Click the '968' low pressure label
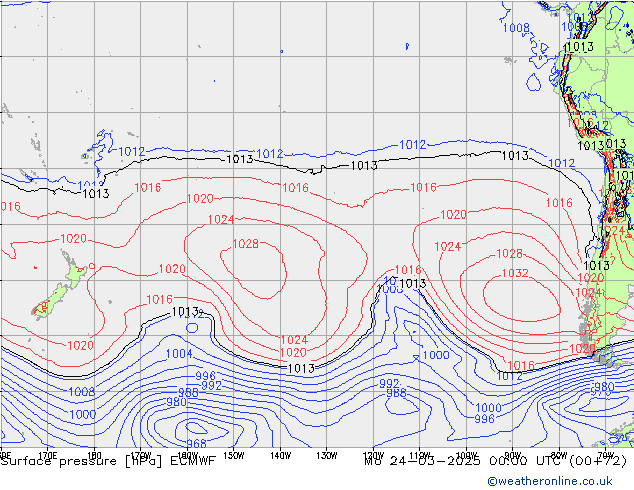This screenshot has height=490, width=634. click(x=197, y=444)
